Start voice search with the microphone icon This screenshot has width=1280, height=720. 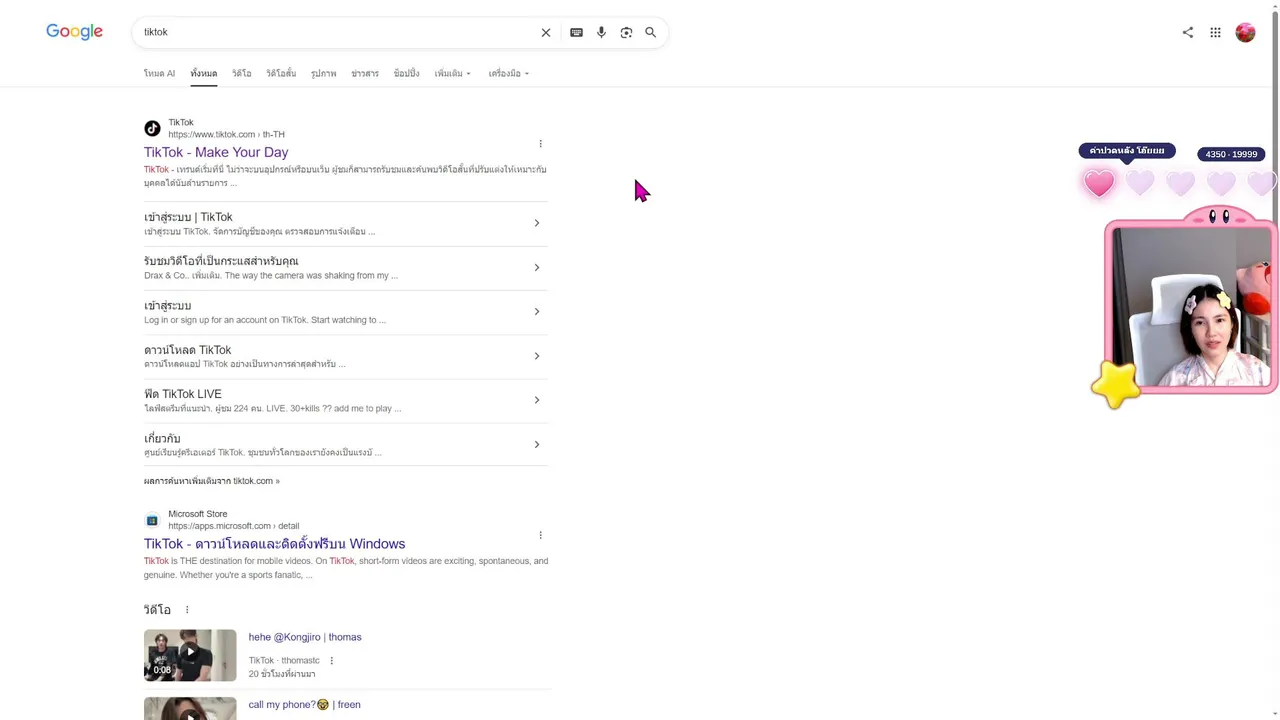601,33
